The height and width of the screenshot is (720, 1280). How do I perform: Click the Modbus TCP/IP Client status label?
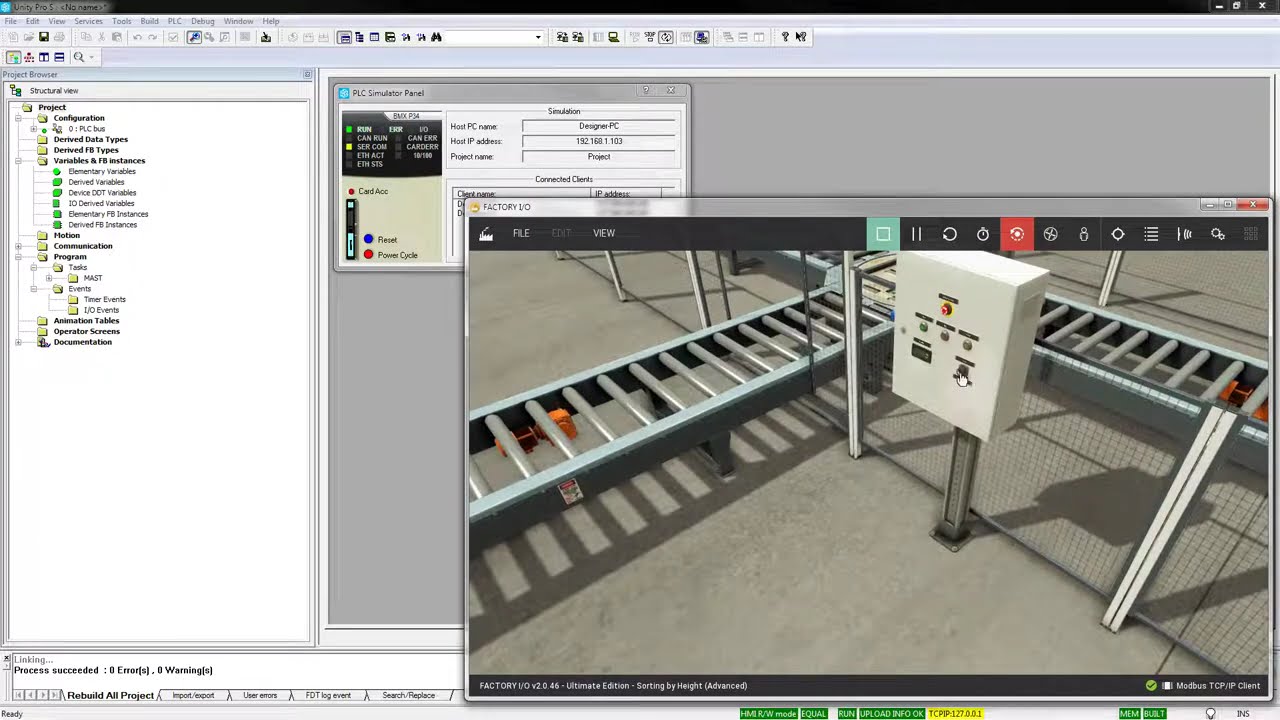point(1217,686)
